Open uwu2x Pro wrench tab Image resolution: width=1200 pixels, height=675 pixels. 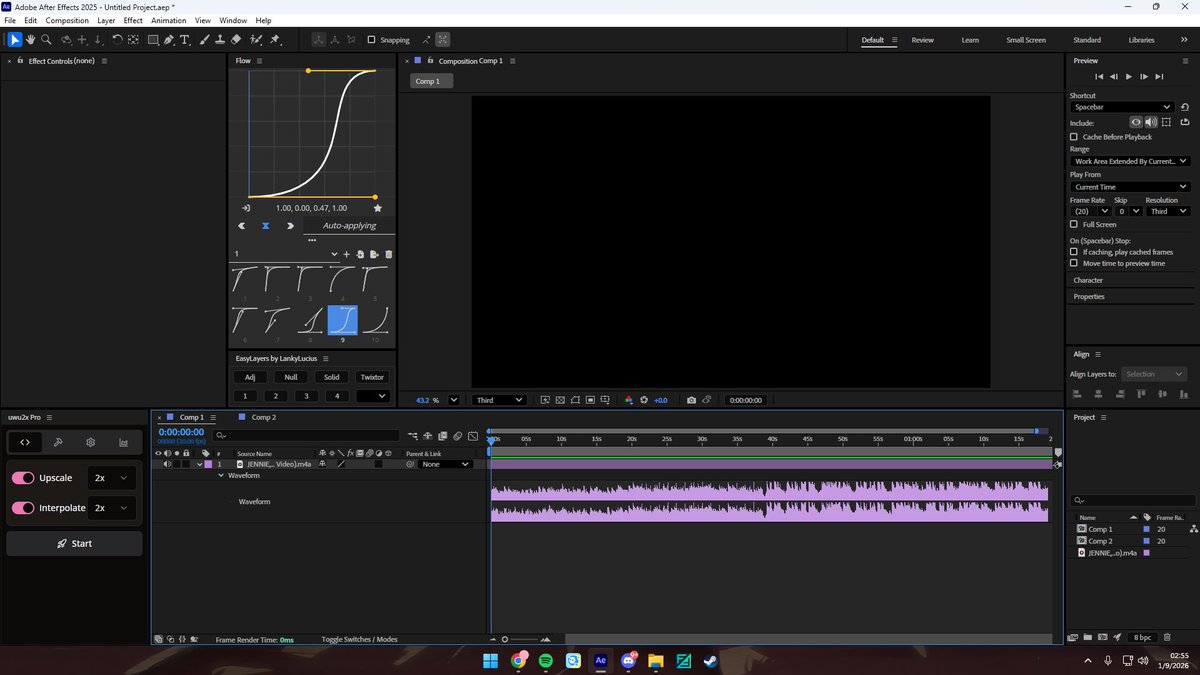tap(58, 442)
